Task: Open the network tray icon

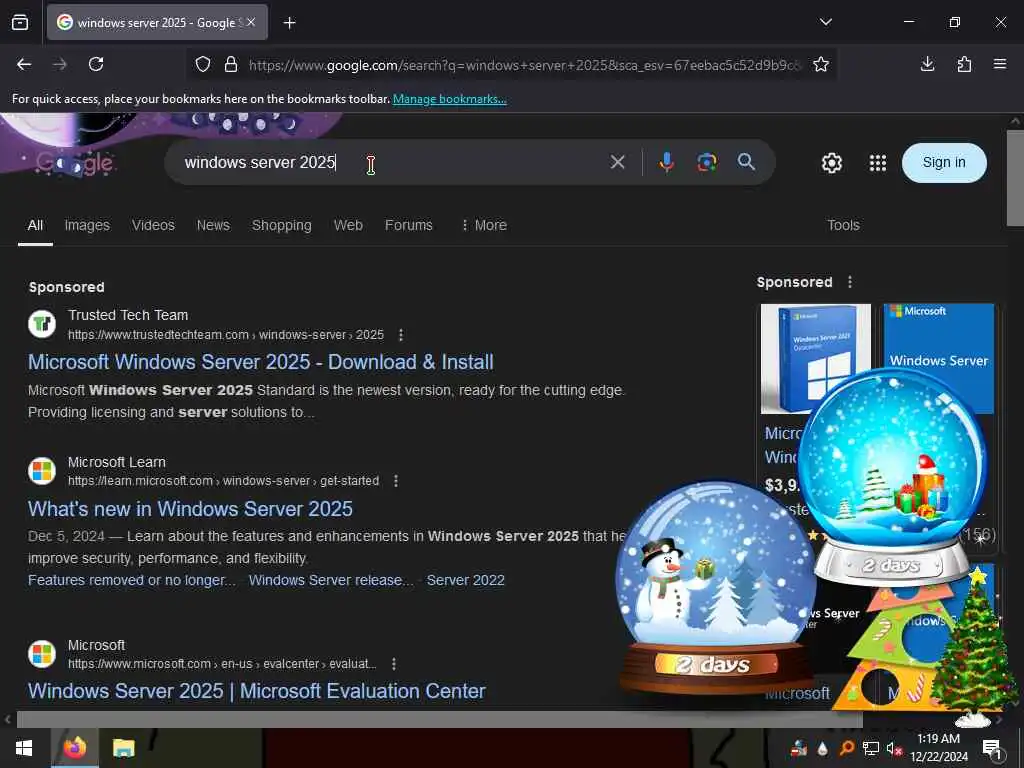Action: [x=871, y=748]
